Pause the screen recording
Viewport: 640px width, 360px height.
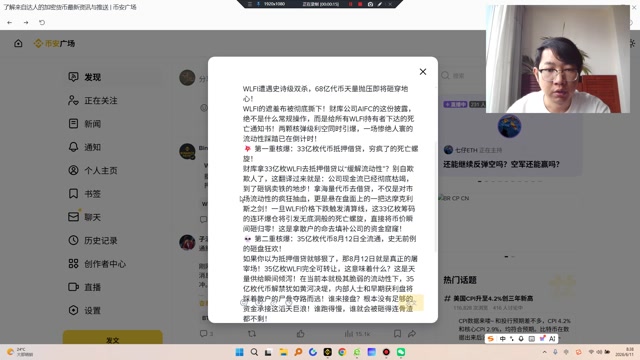tap(350, 4)
